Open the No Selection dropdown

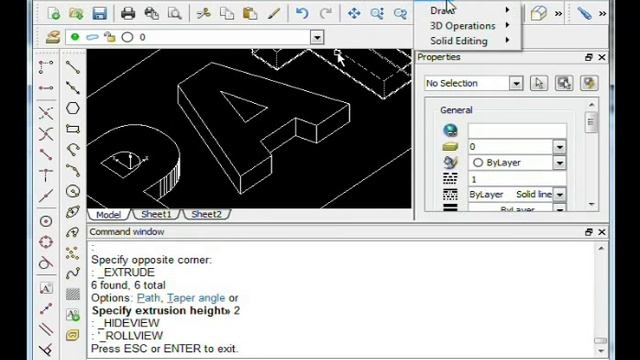pyautogui.click(x=516, y=83)
